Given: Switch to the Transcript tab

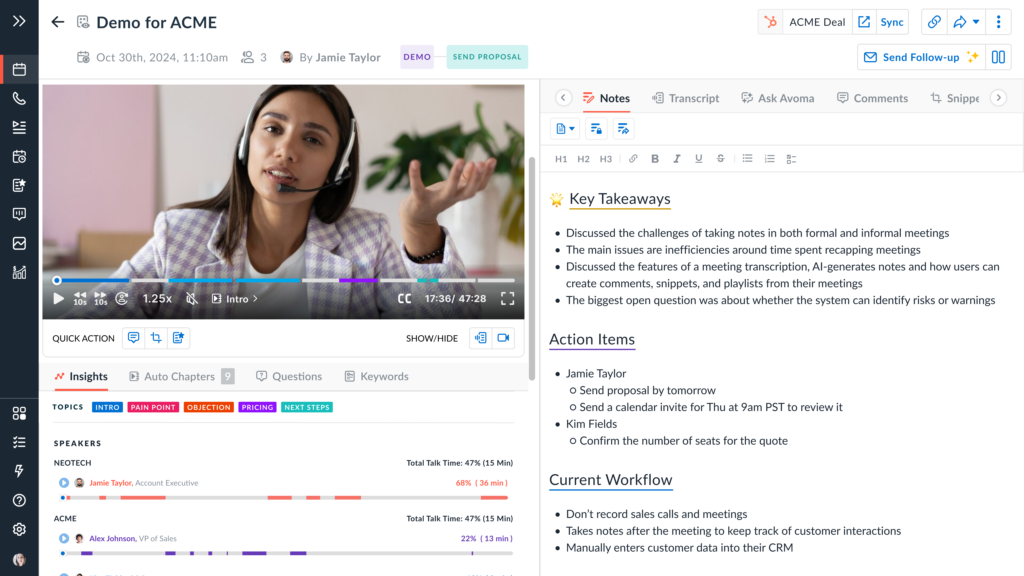Looking at the screenshot, I should [689, 98].
